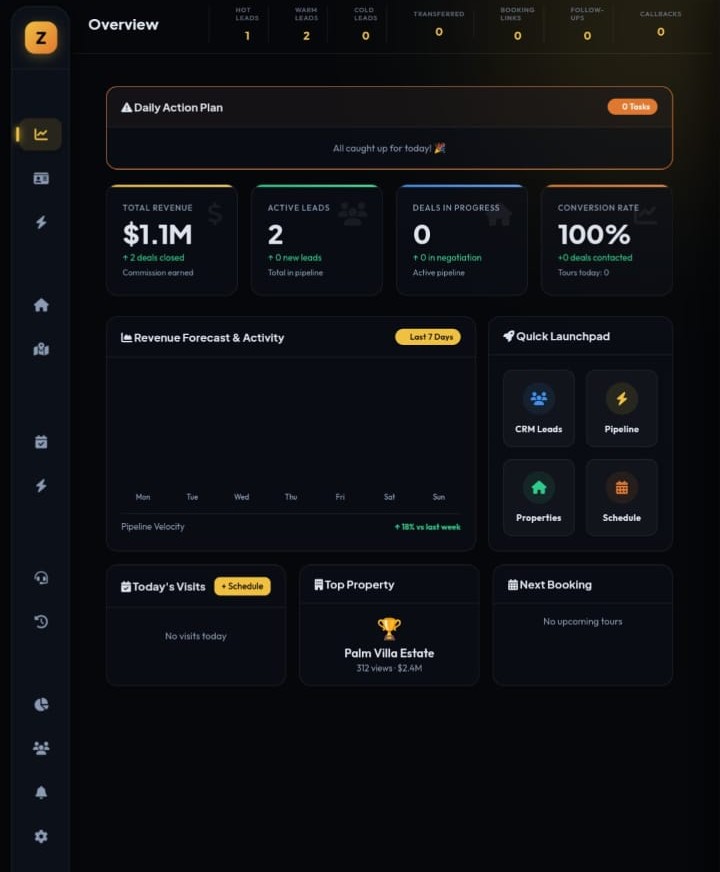Open the Overview chart icon in sidebar
Screen dimensions: 720x872
41,134
